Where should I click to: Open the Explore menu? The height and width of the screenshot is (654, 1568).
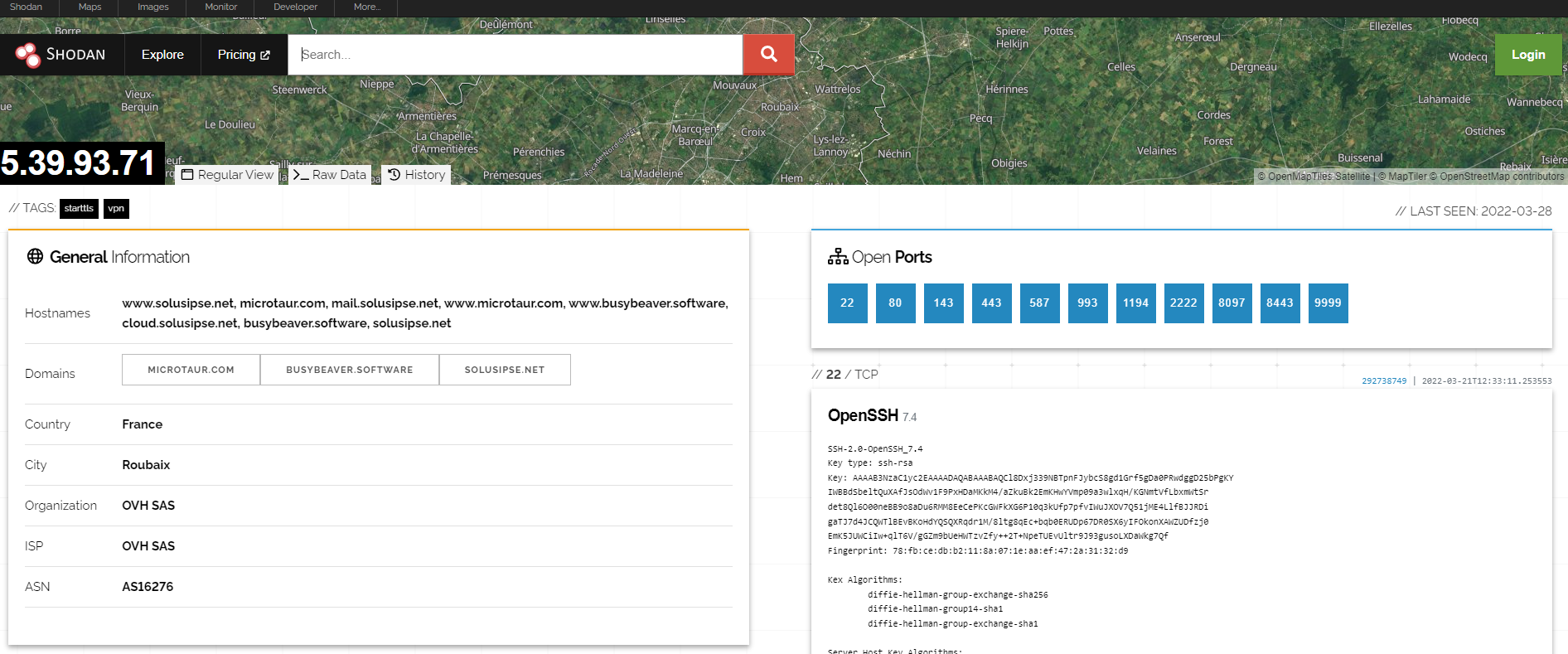point(162,55)
